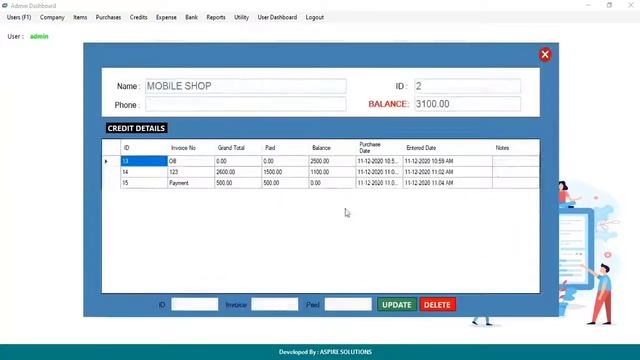Screen dimensions: 640x360
Task: Open the Reports menu
Action: 216,18
